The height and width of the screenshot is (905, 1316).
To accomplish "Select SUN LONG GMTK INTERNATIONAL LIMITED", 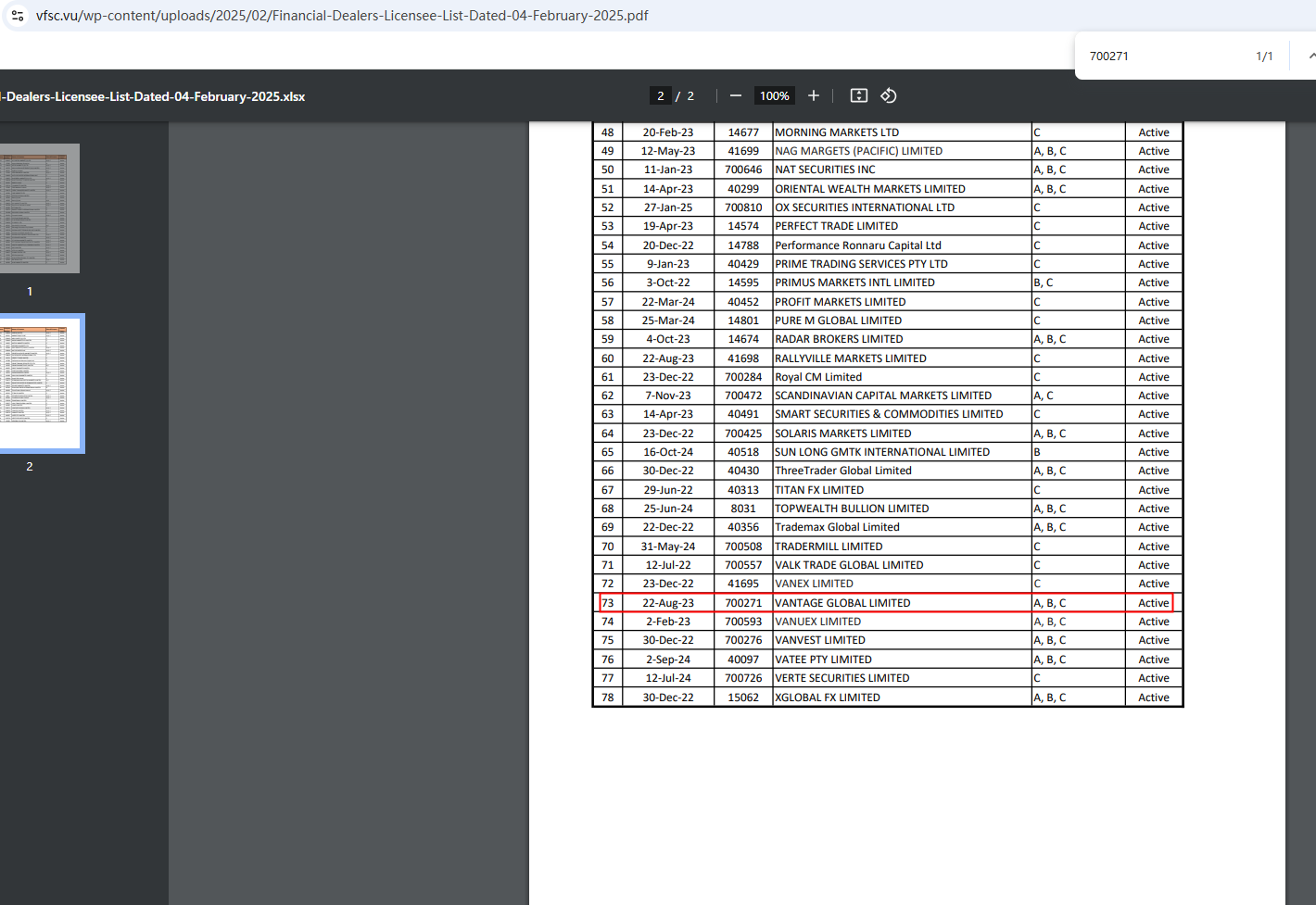I will (x=882, y=452).
